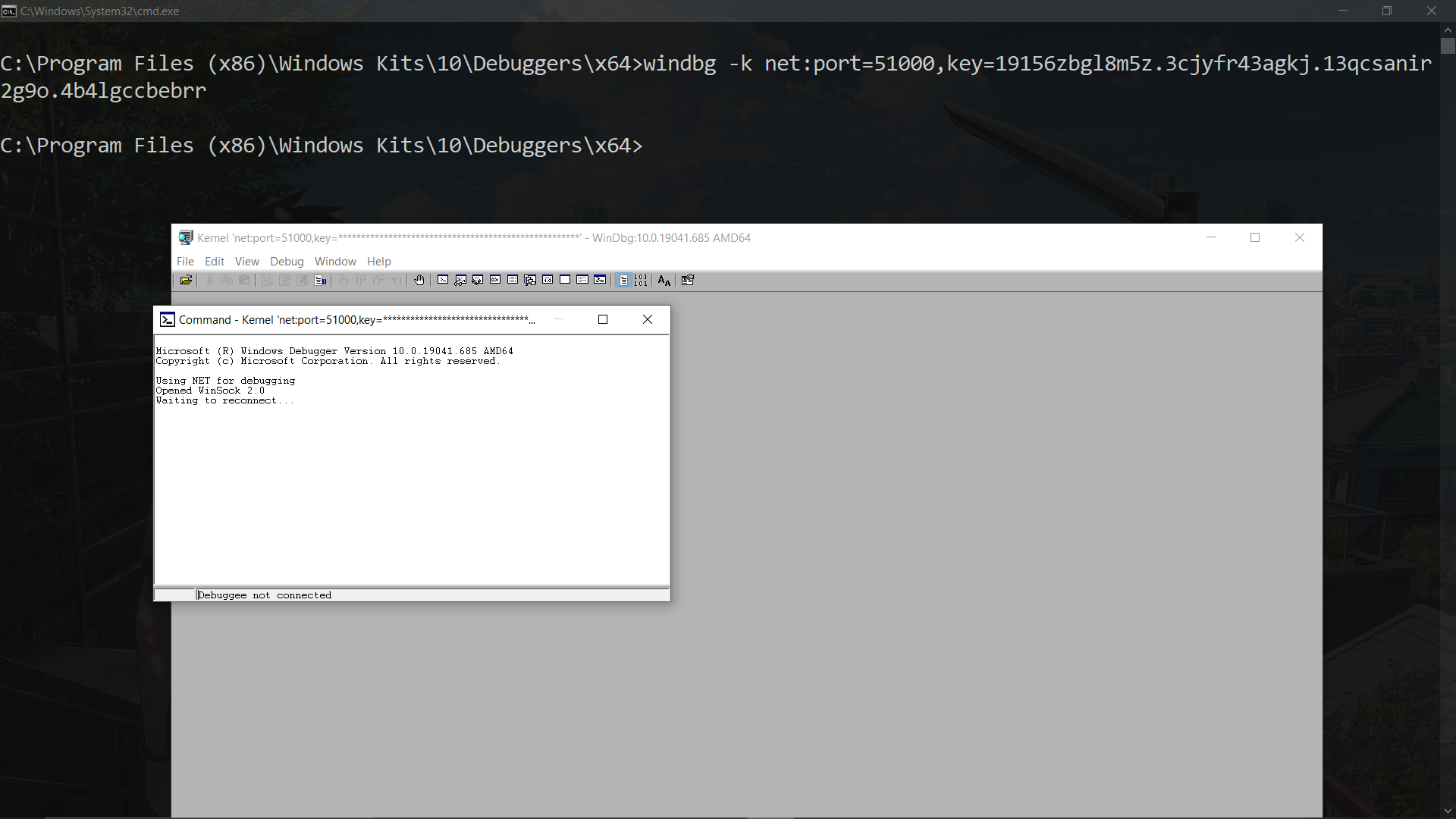Click the WinDbg application title icon
Screen dimensions: 1456x819
[x=186, y=237]
